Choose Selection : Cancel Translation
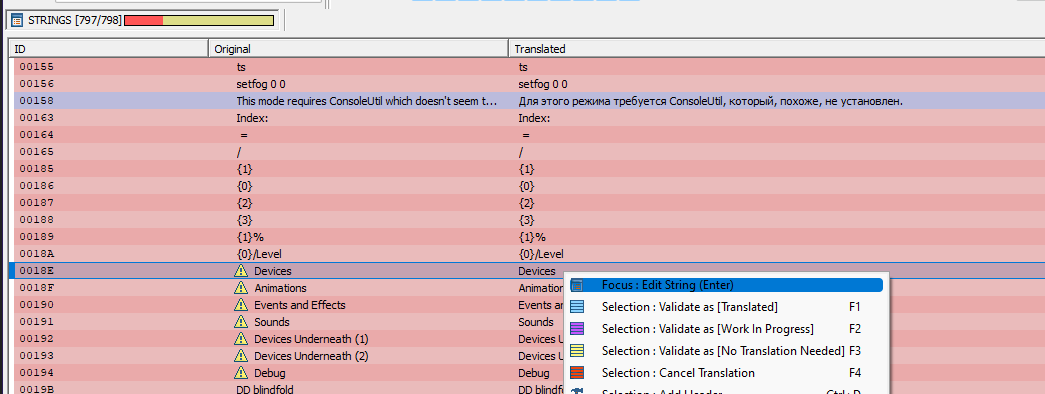The image size is (1045, 394). (726, 373)
